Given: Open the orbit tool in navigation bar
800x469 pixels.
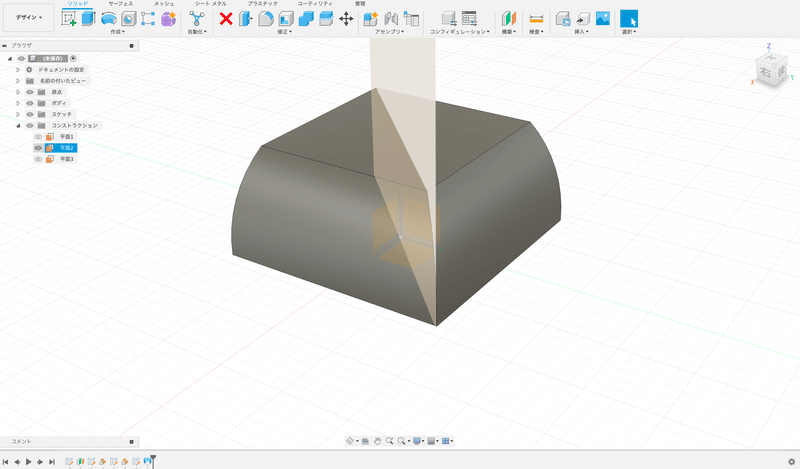Looking at the screenshot, I should (x=350, y=441).
